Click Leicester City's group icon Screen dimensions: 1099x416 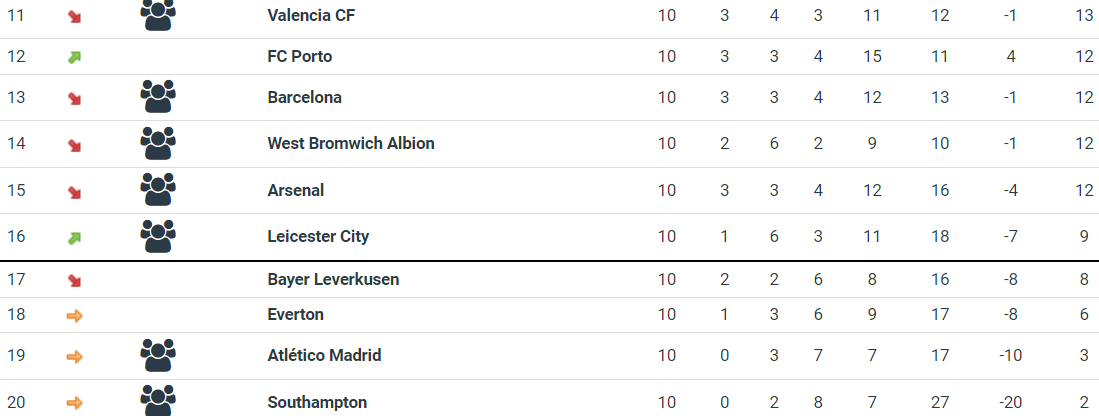158,236
